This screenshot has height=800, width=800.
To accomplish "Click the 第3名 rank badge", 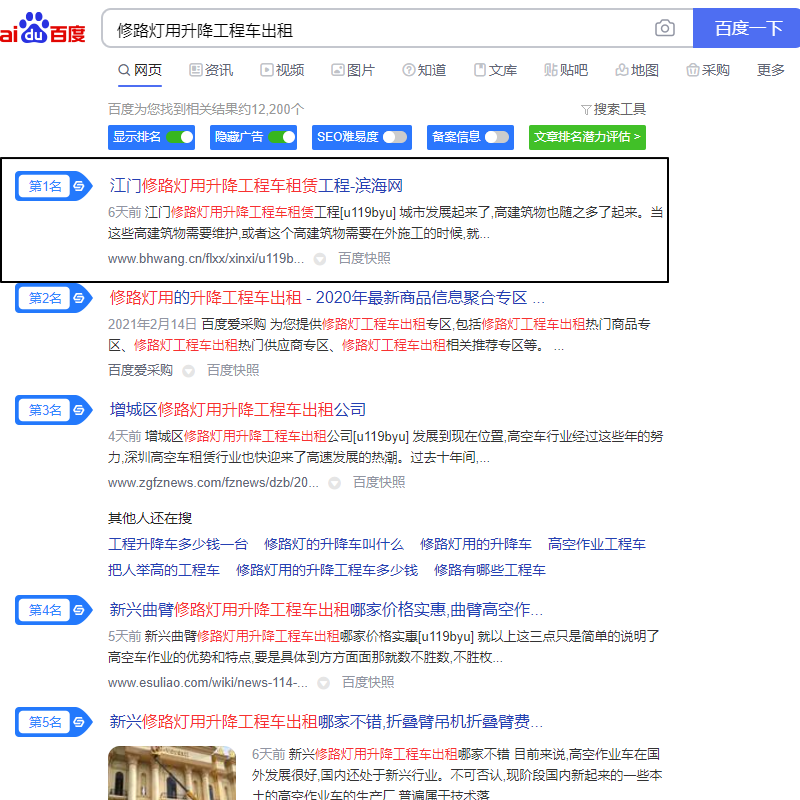I will coord(54,410).
